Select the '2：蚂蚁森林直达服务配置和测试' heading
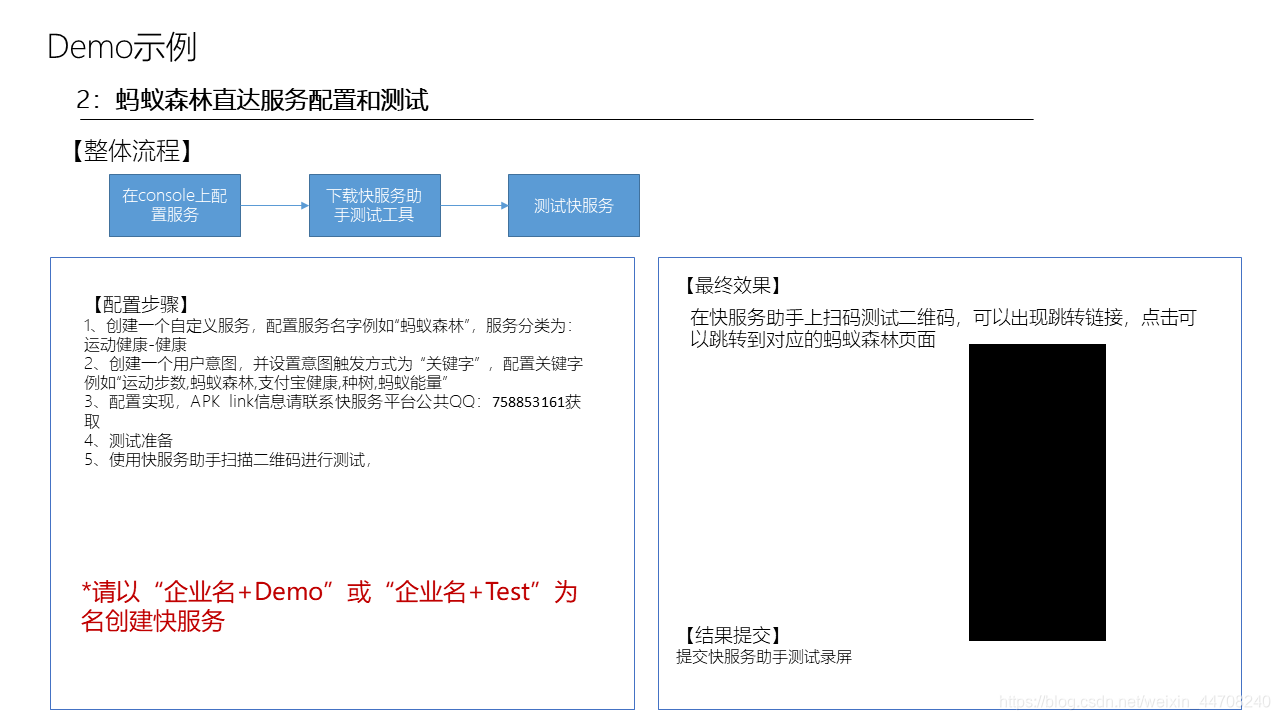The height and width of the screenshot is (720, 1280). point(252,100)
